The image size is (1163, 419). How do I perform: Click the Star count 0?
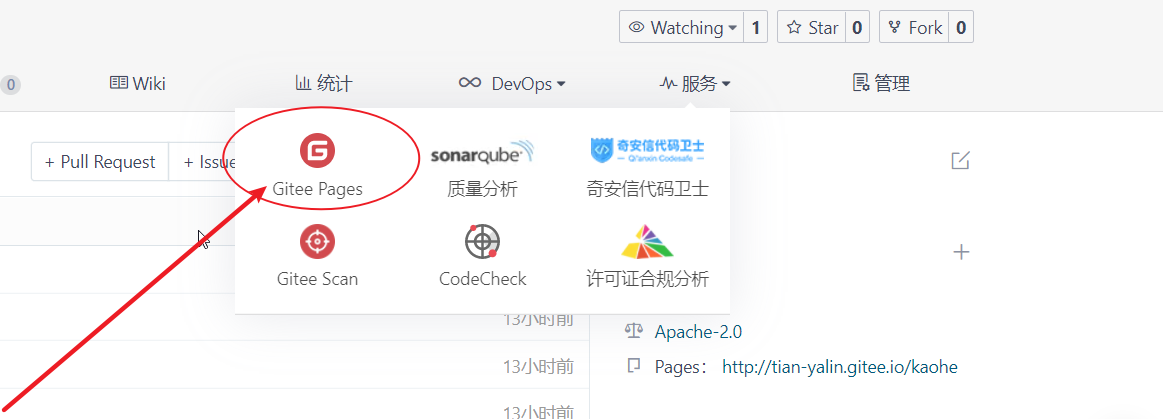tap(857, 27)
